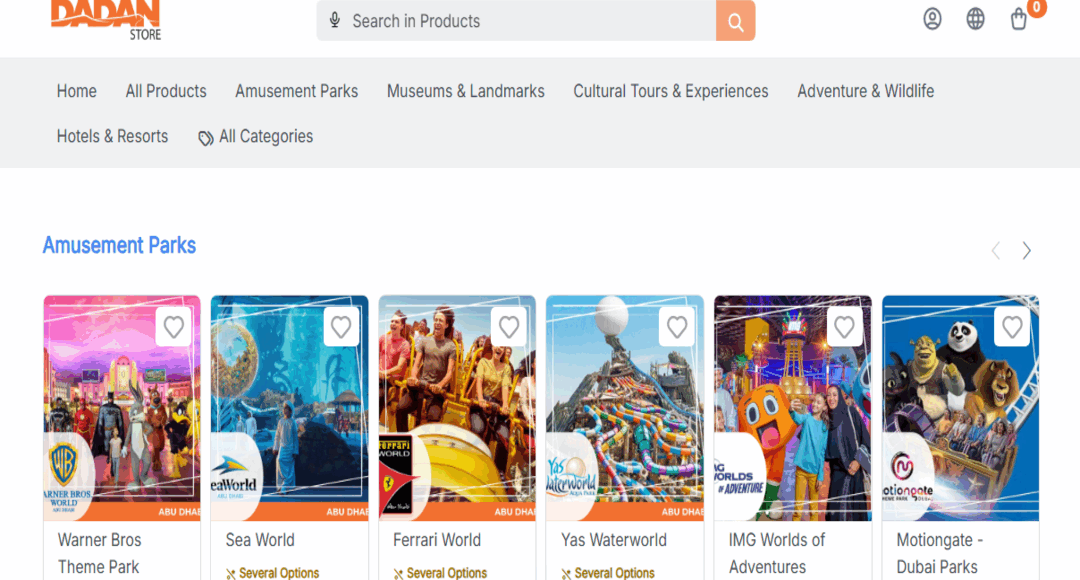Click the Amusement Parks section heading link
1080x580 pixels.
[x=119, y=246]
